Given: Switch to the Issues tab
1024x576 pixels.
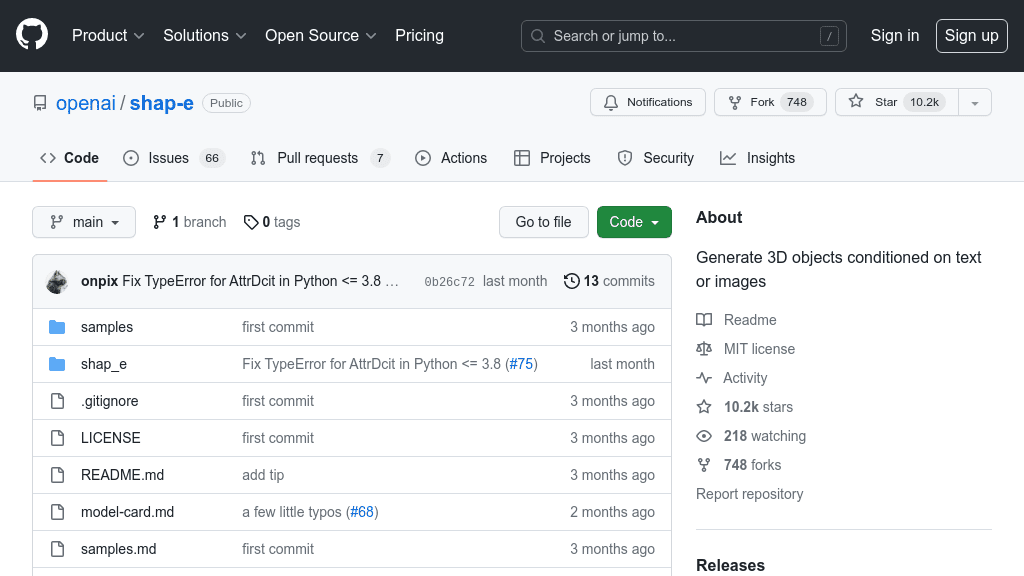Looking at the screenshot, I should click(168, 158).
